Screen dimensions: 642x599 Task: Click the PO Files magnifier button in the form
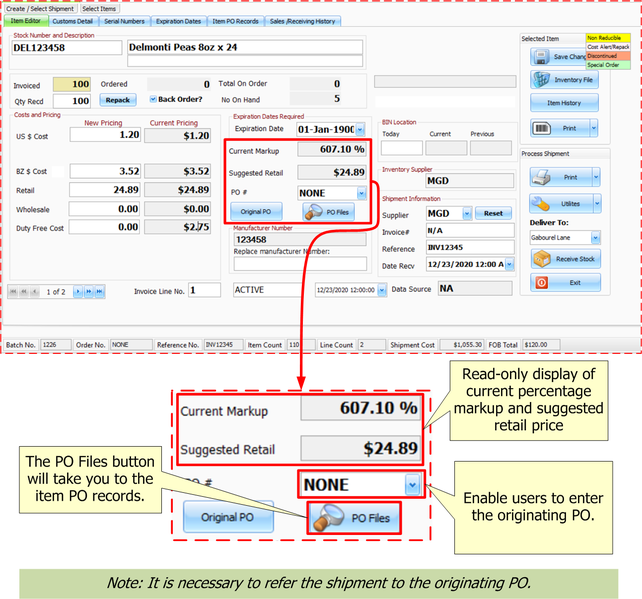[x=329, y=212]
